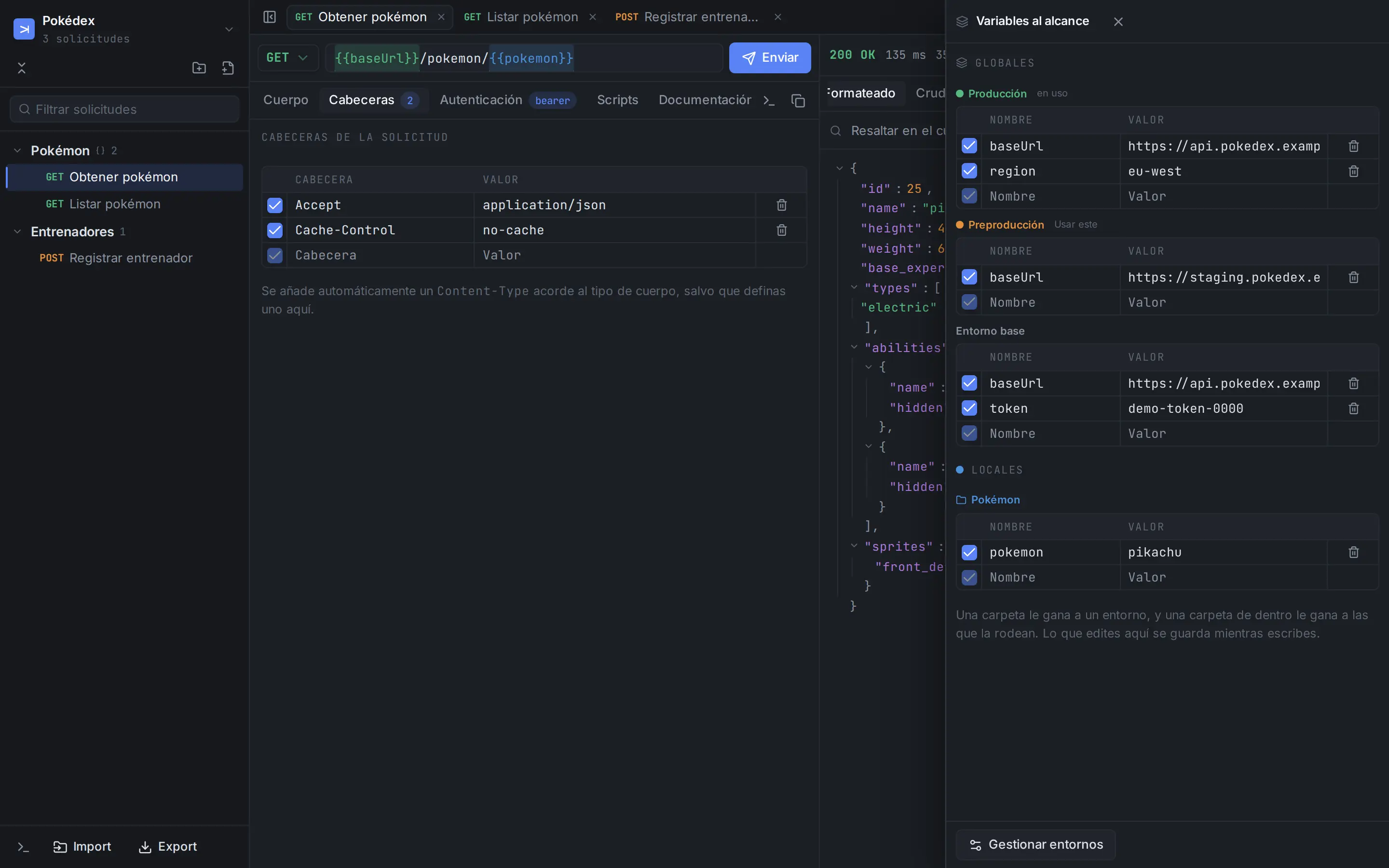
Task: Collapse the "types" JSON node
Action: coord(854,287)
